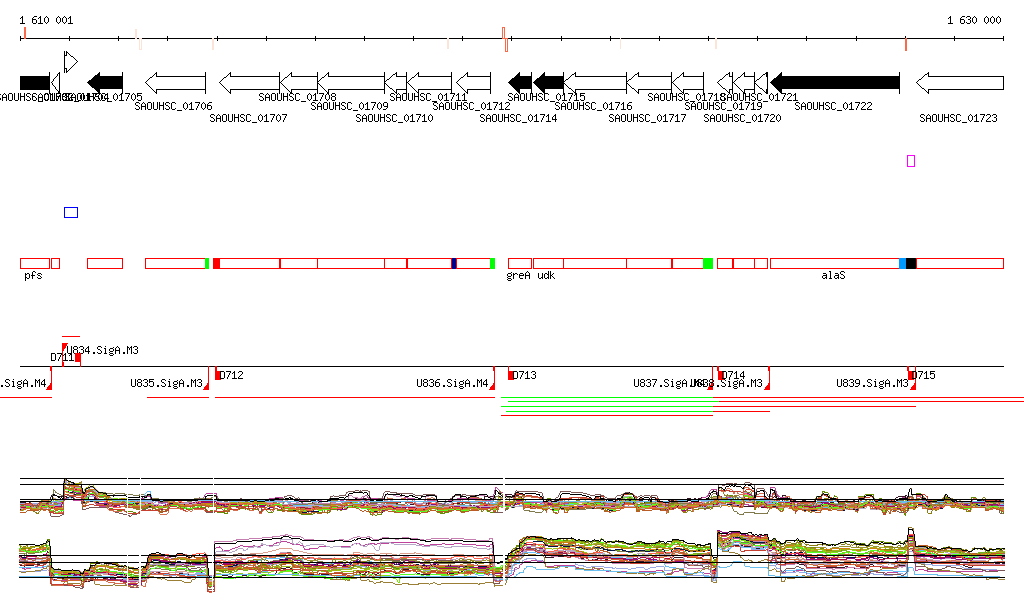
Task: Click the alaS gene name label
Action: 833,275
